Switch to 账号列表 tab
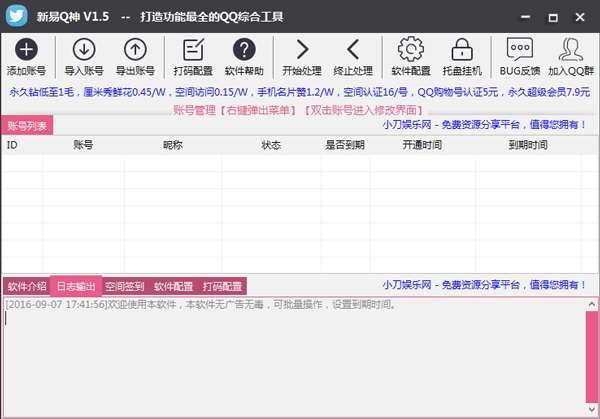Viewport: 600px width, 419px height. pos(27,125)
